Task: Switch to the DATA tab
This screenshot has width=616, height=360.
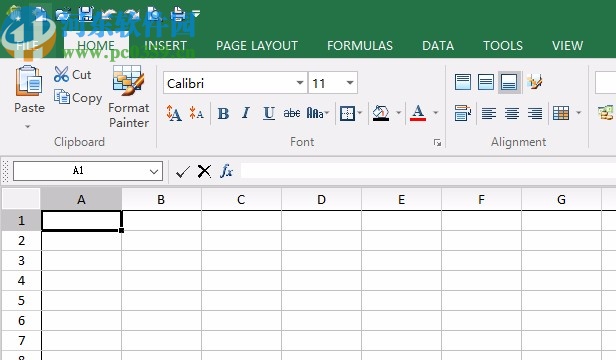Action: pos(438,46)
